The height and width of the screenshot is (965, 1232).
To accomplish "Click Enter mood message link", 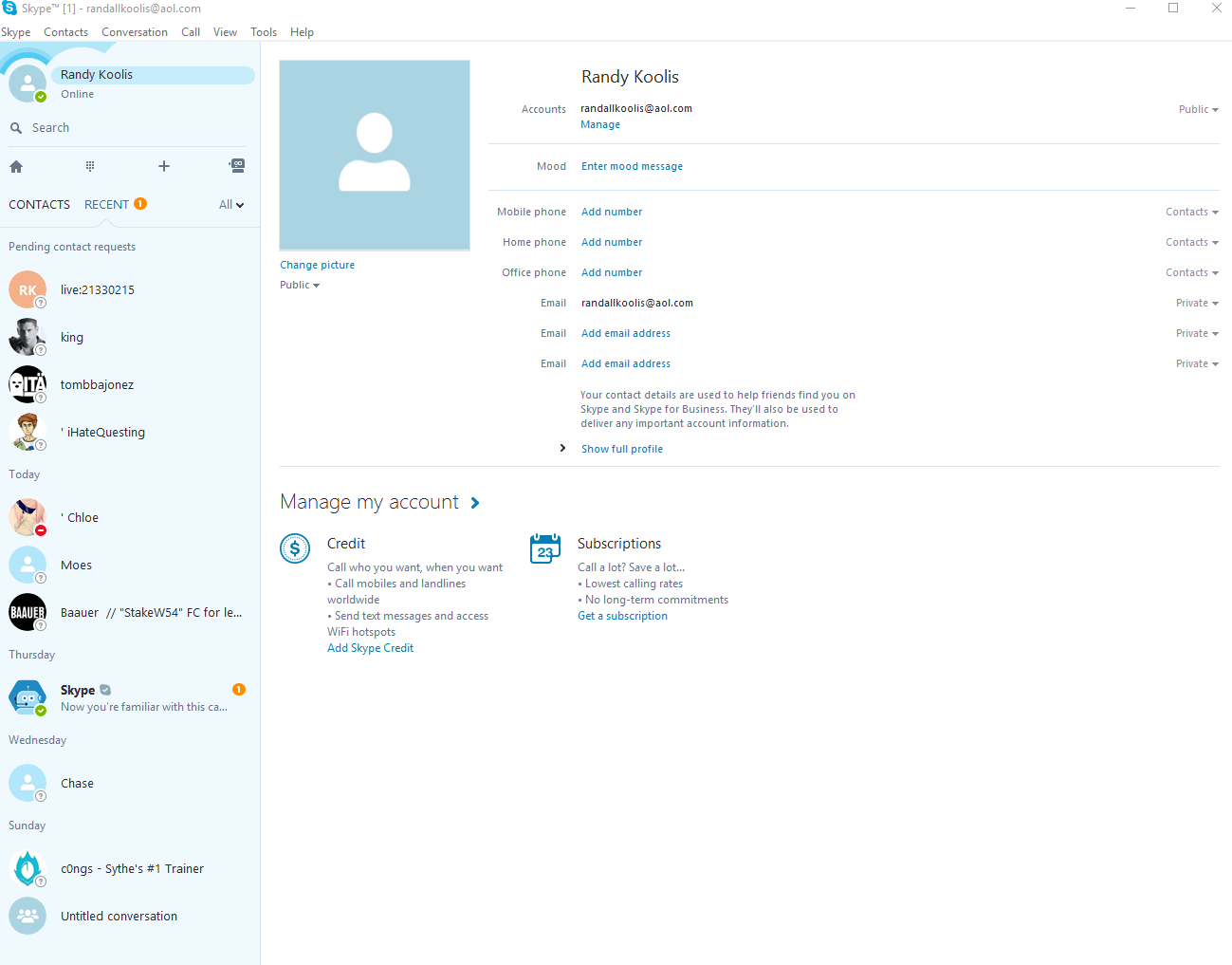I will pos(632,167).
